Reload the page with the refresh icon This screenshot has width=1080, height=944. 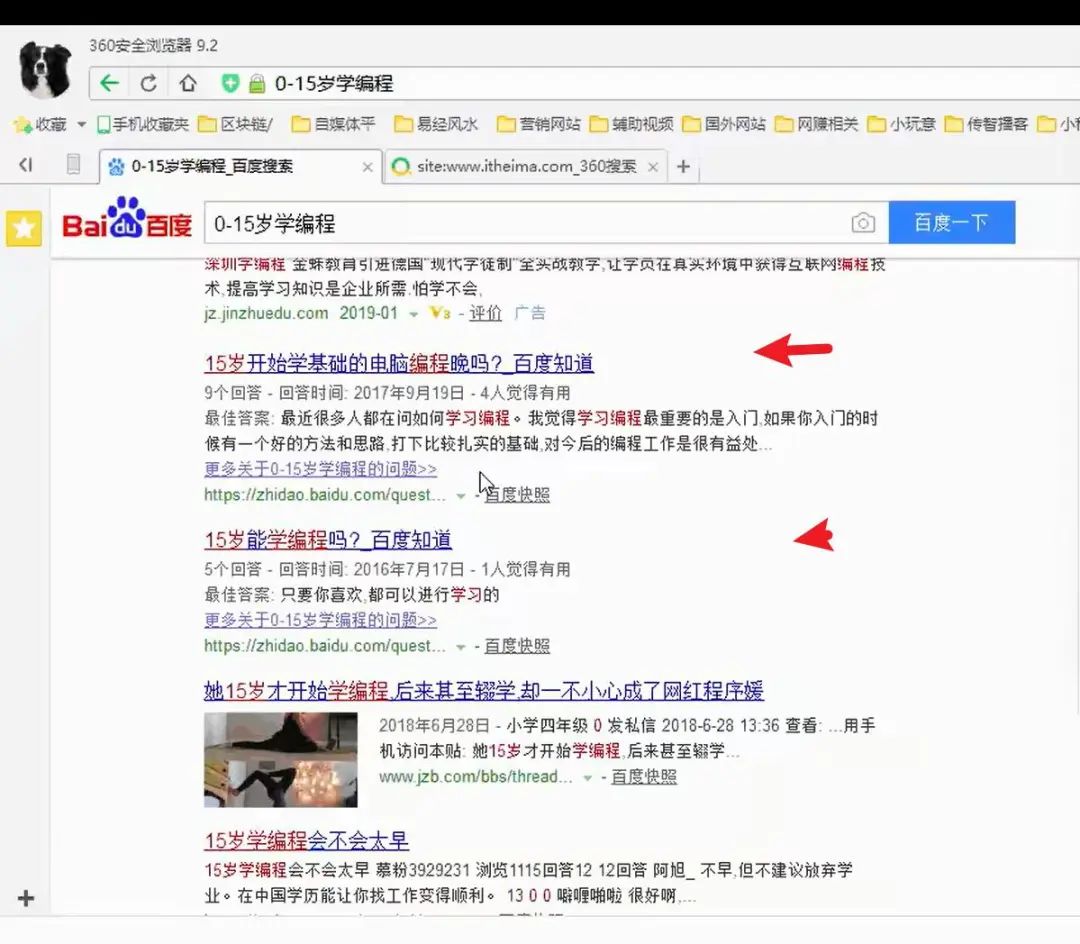click(148, 83)
